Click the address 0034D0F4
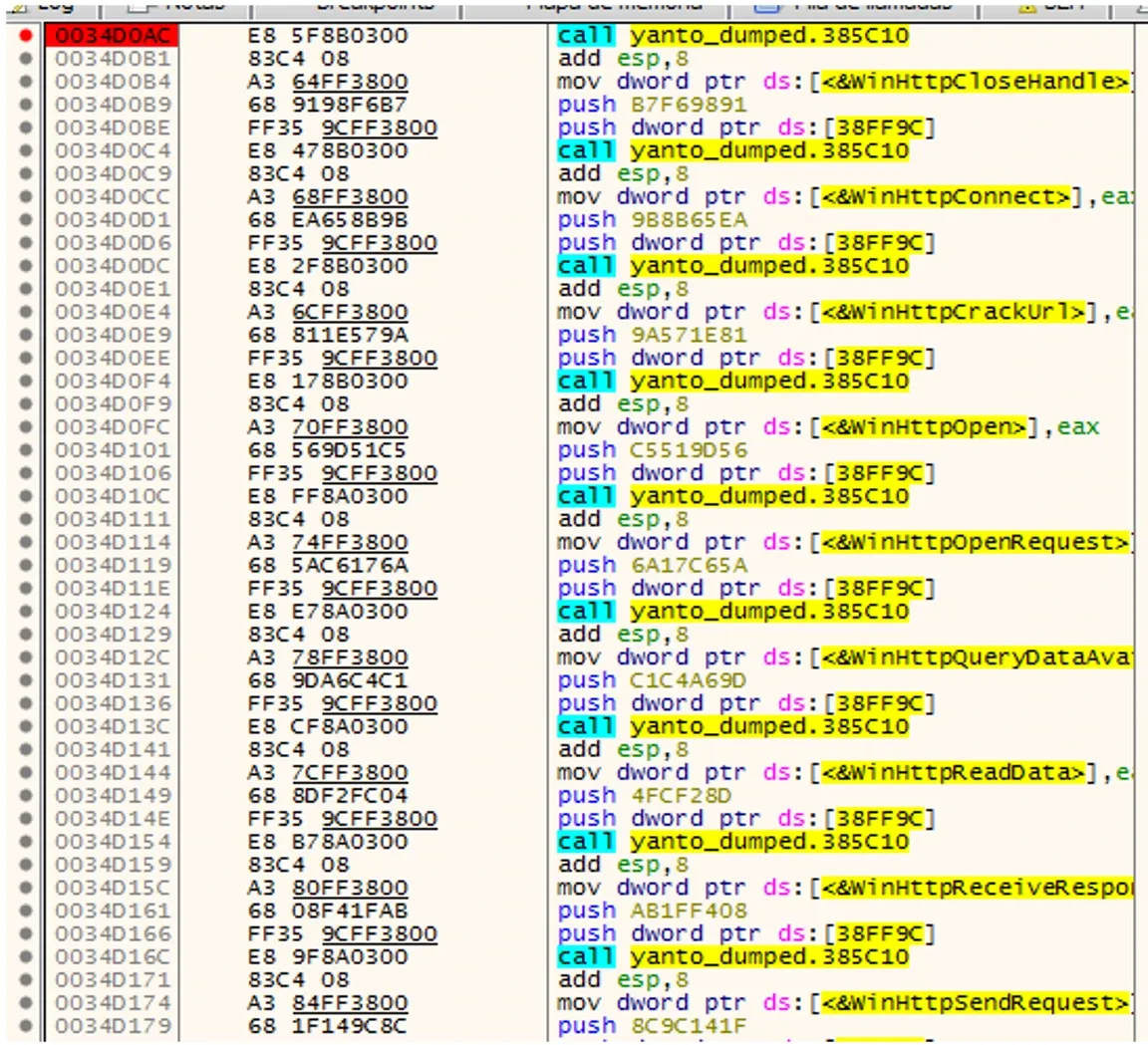 [113, 382]
